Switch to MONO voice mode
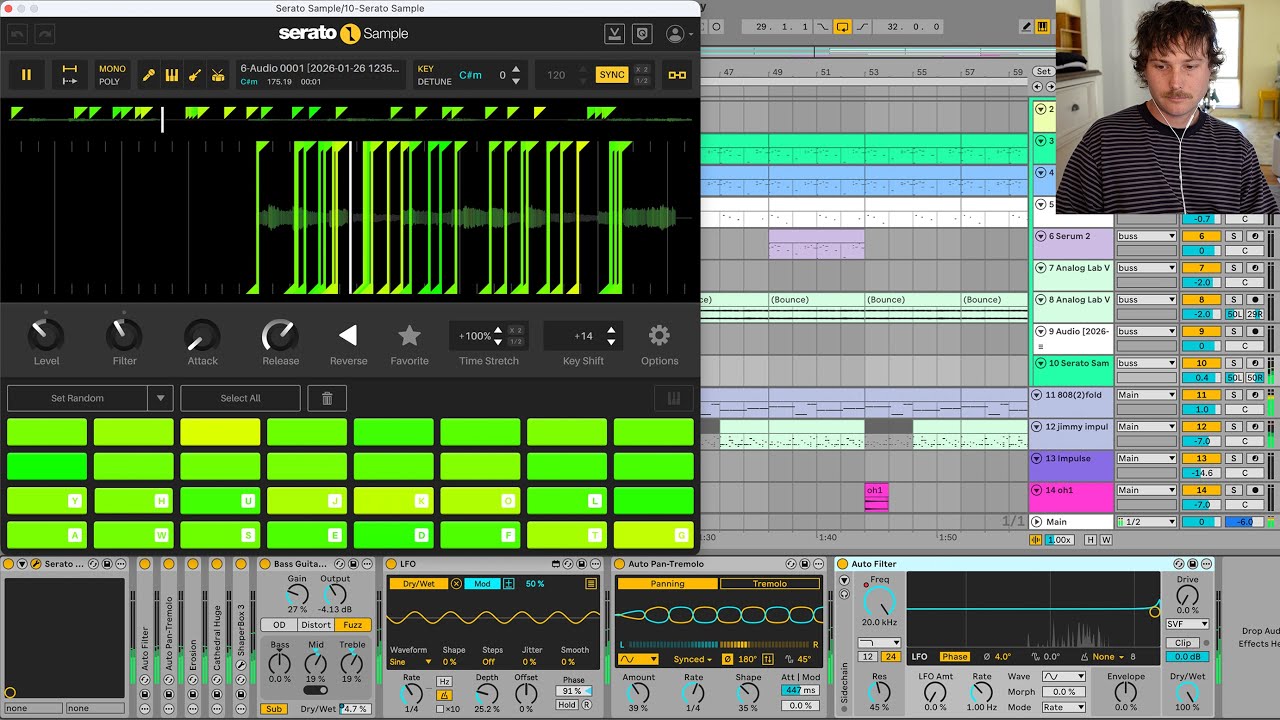The width and height of the screenshot is (1280, 720). 112,69
